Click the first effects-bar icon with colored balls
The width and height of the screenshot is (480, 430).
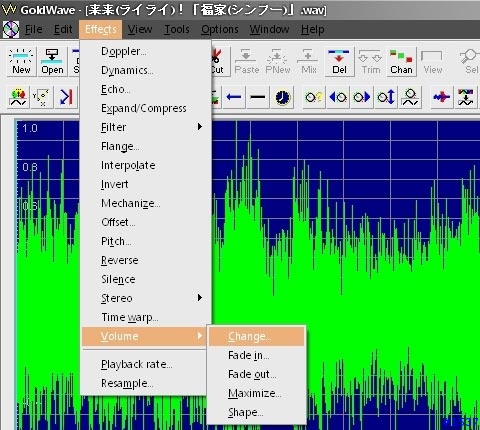[x=18, y=97]
